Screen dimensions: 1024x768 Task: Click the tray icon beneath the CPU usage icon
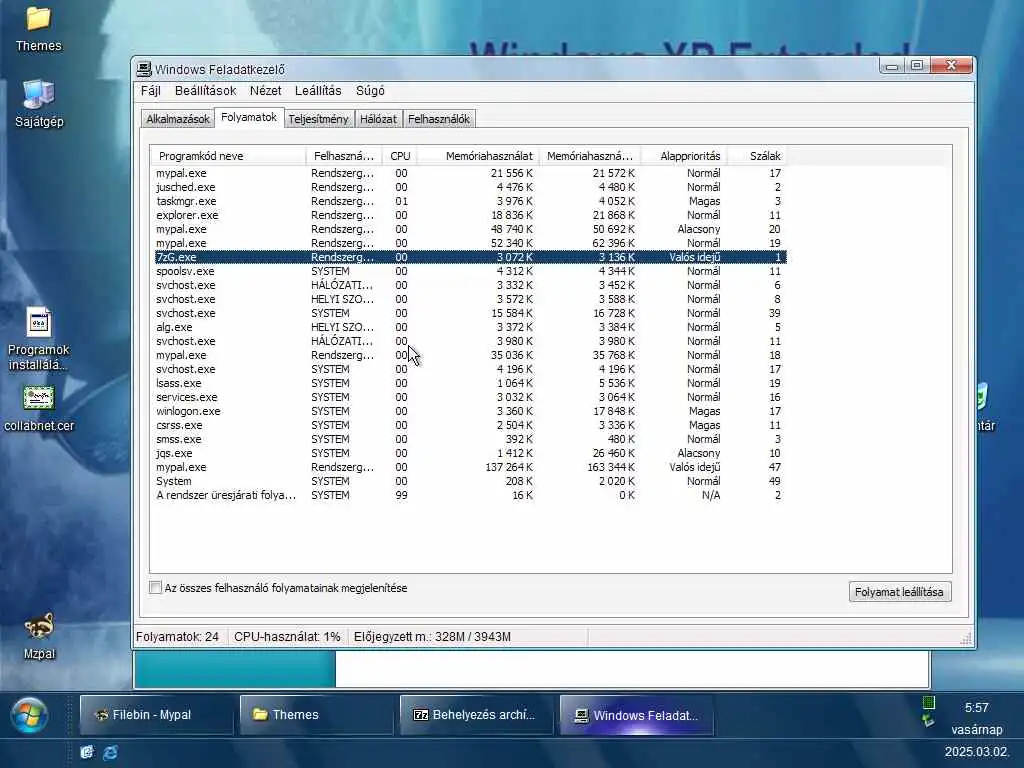pos(929,720)
